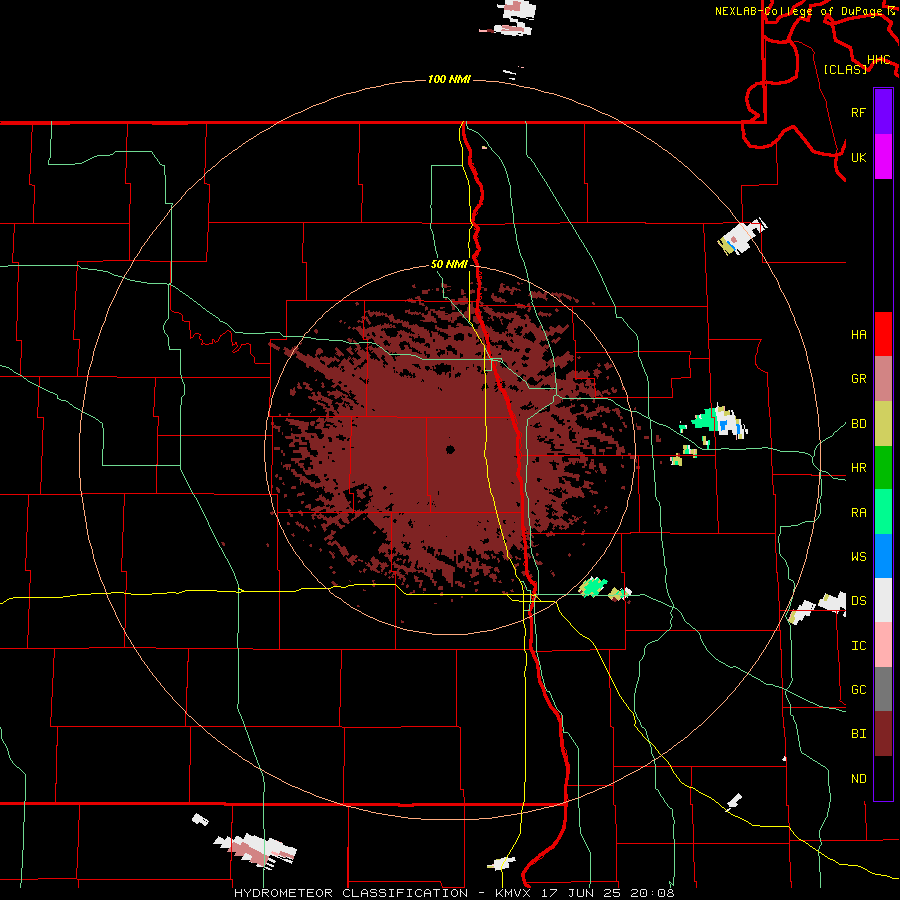Click the 20:08 timestamp text
Screen dimensions: 900x900
click(652, 893)
